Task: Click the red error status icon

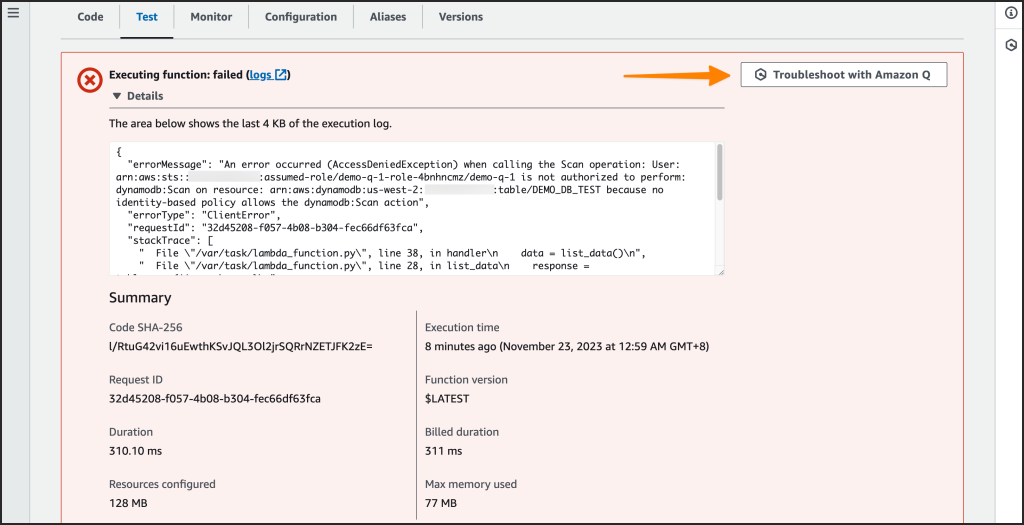Action: (89, 81)
